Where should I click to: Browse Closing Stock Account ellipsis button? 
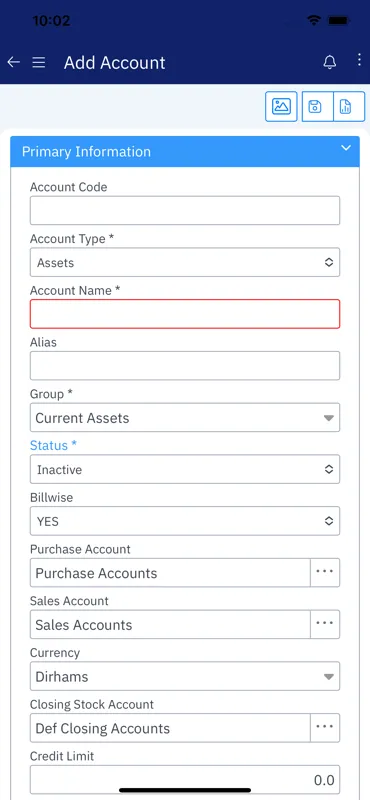click(x=325, y=728)
